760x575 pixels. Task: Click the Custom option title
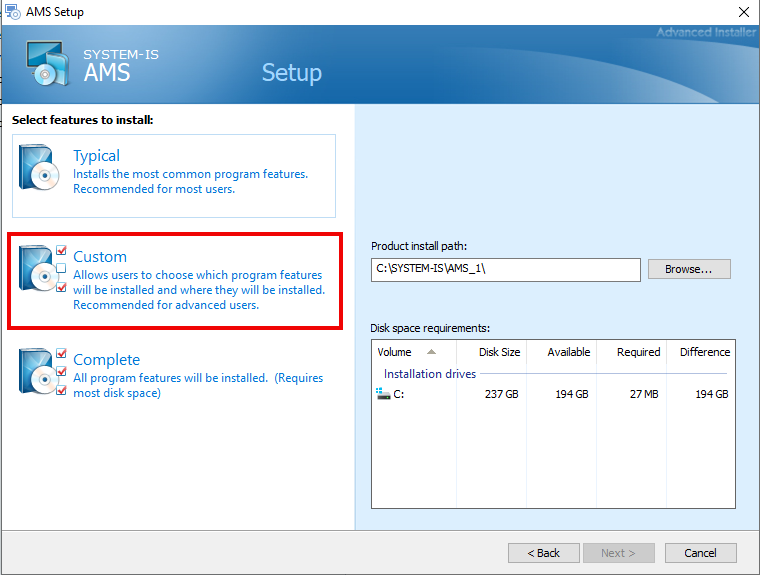[x=100, y=256]
